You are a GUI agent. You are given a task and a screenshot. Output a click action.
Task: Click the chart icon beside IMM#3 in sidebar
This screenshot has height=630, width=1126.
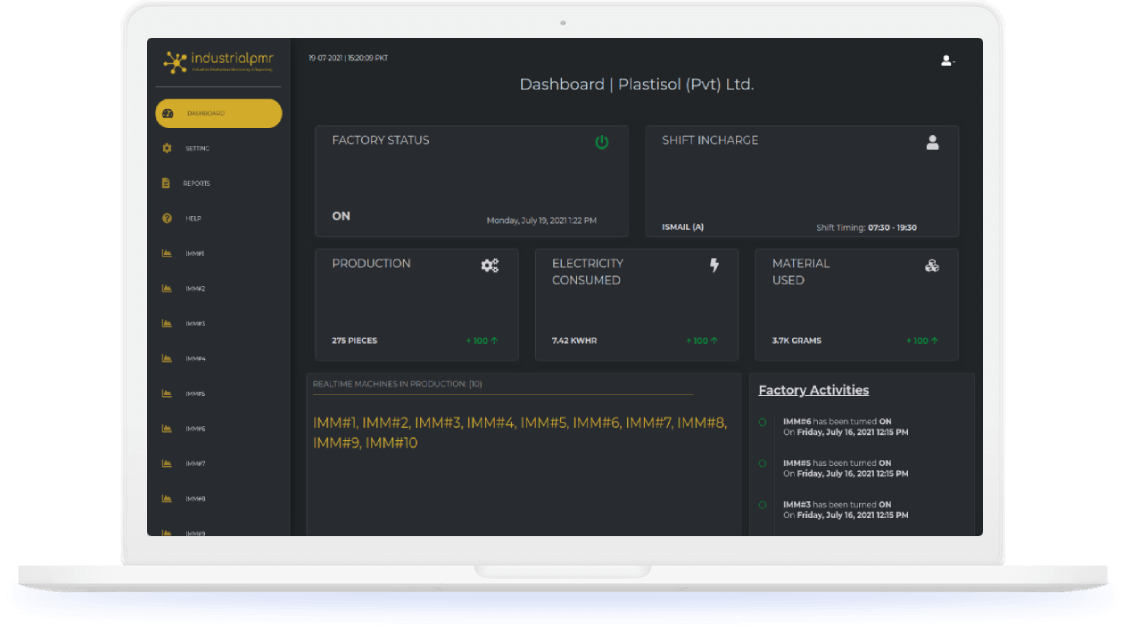tap(167, 323)
